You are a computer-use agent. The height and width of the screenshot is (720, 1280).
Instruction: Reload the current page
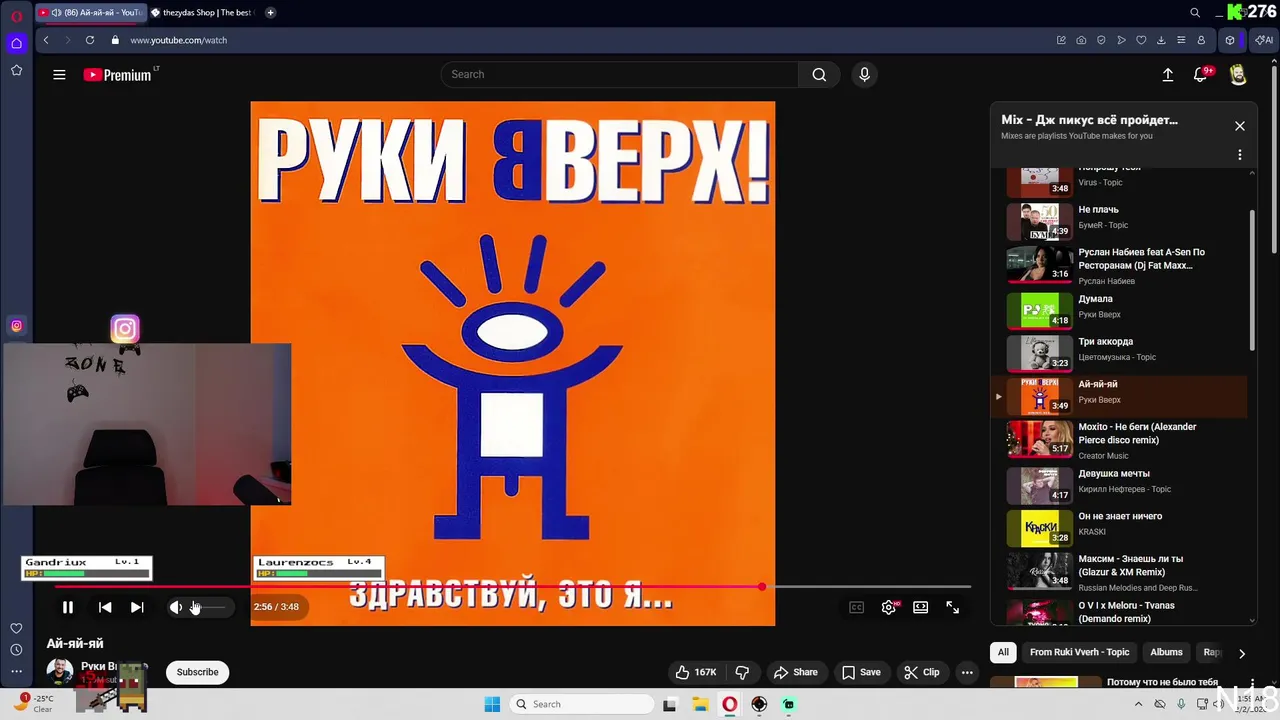pyautogui.click(x=90, y=40)
